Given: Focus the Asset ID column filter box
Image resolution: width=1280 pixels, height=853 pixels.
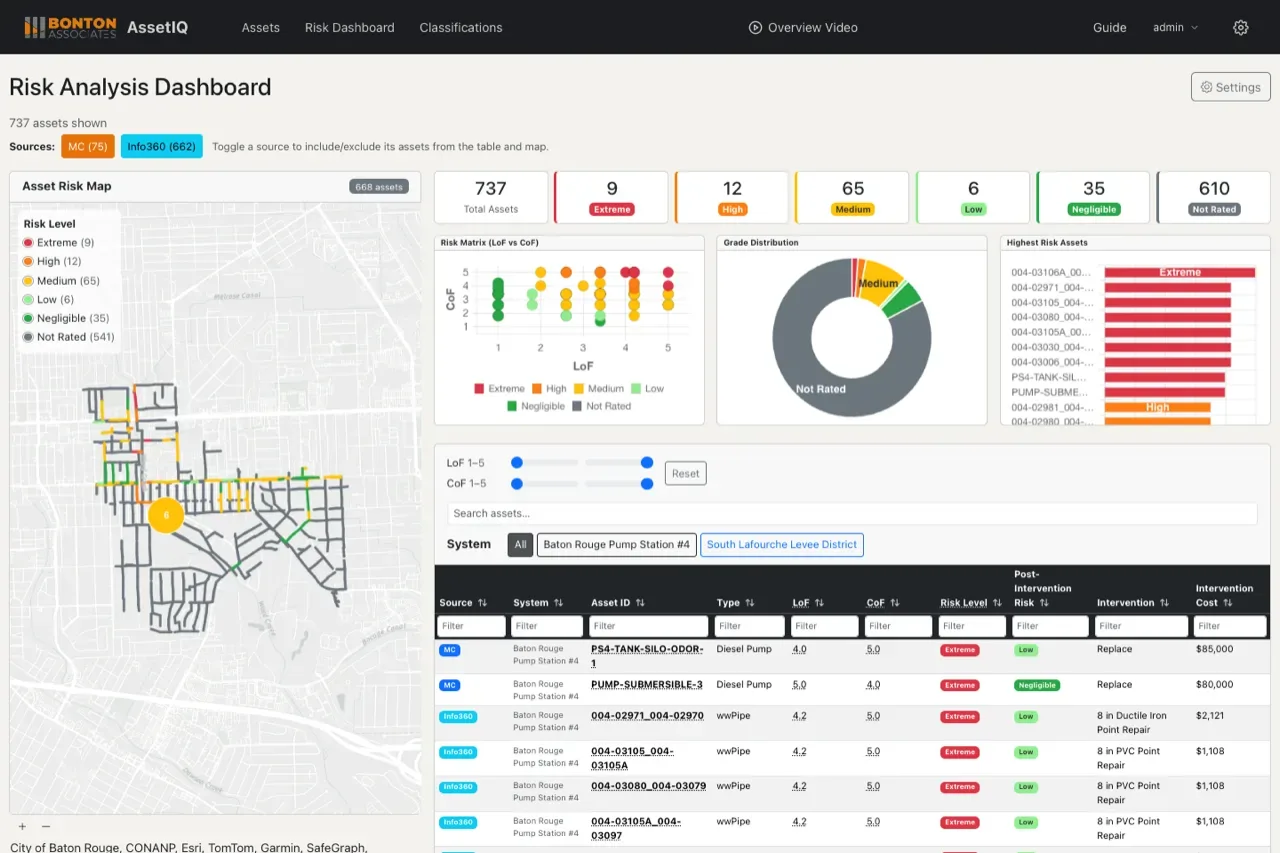Looking at the screenshot, I should click(649, 626).
